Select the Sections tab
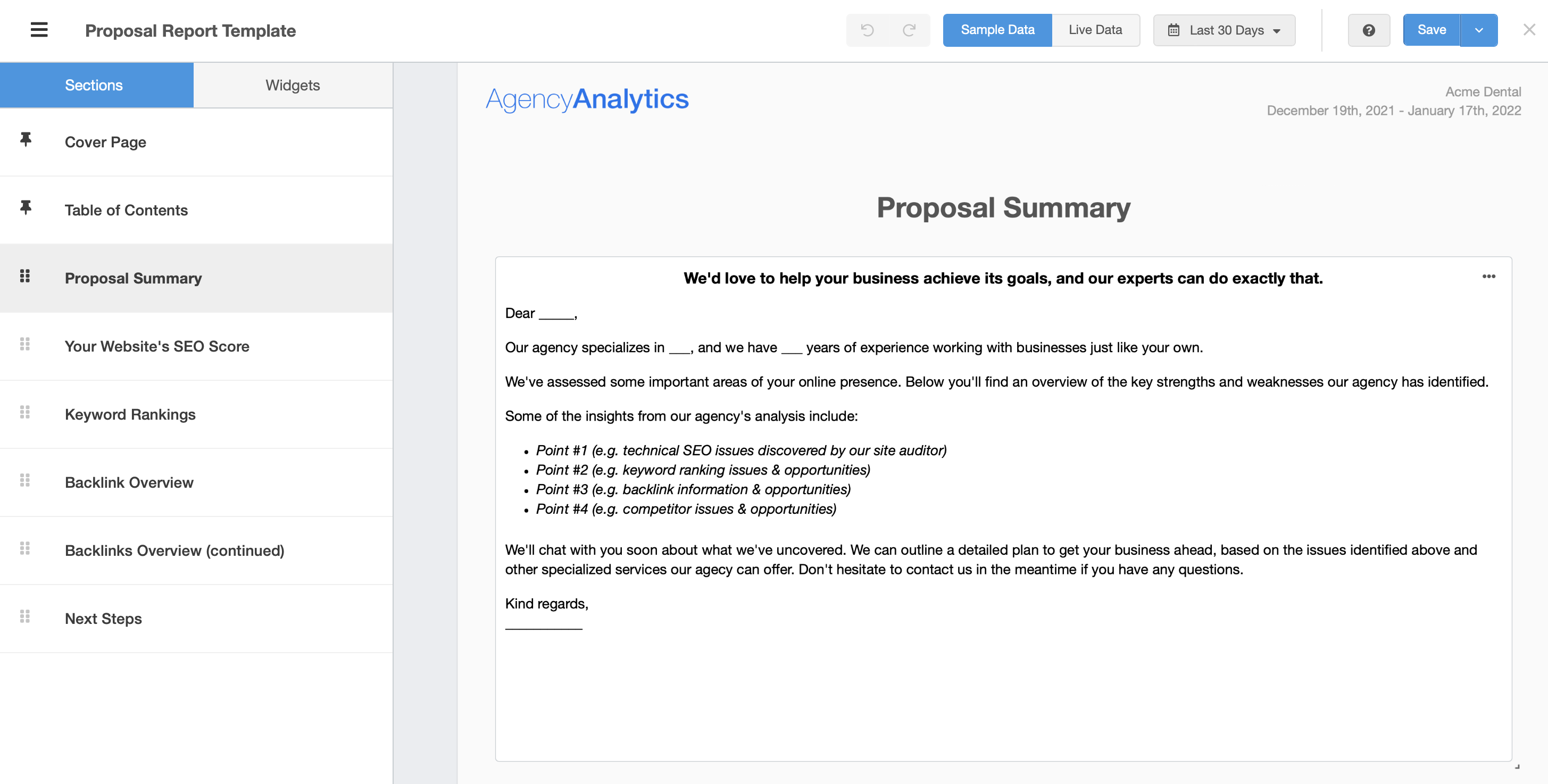Image resolution: width=1548 pixels, height=784 pixels. tap(95, 84)
